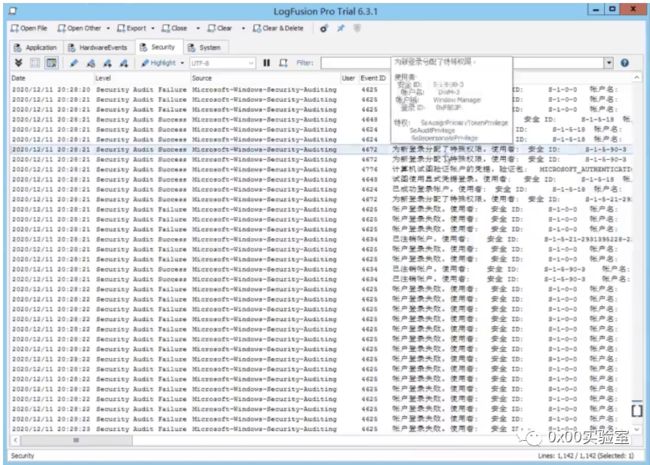650x465 pixels.
Task: Switch to the HardwareEvents log tab
Action: pos(98,47)
